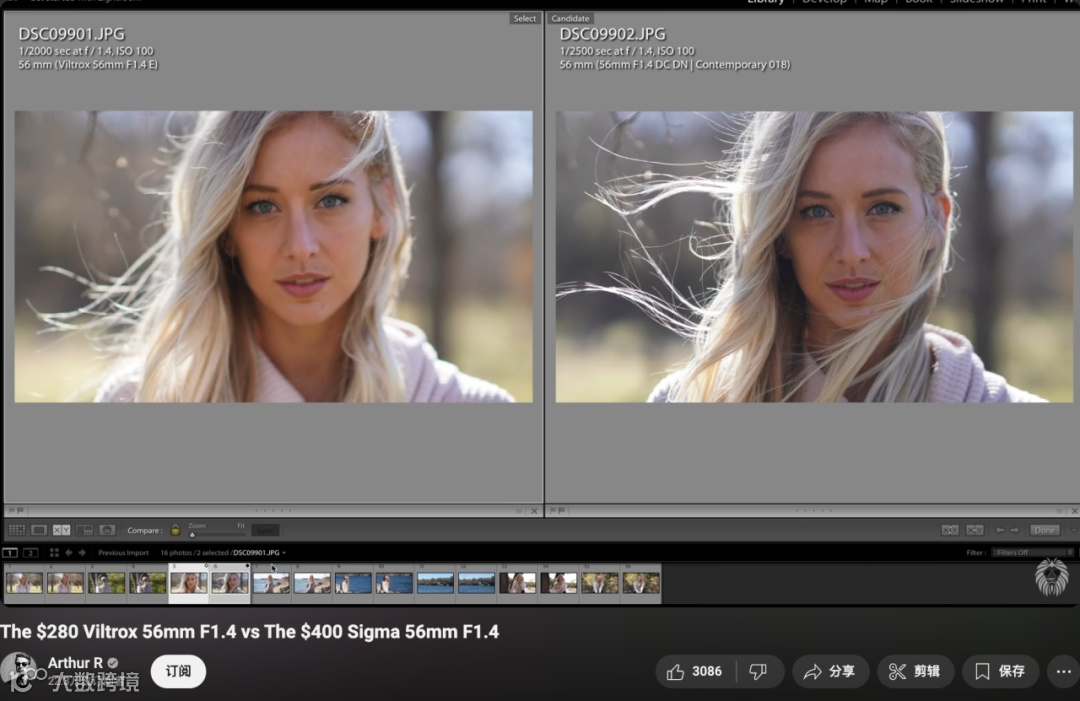1080x701 pixels.
Task: Open the Filters Off dropdown
Action: [x=1032, y=552]
